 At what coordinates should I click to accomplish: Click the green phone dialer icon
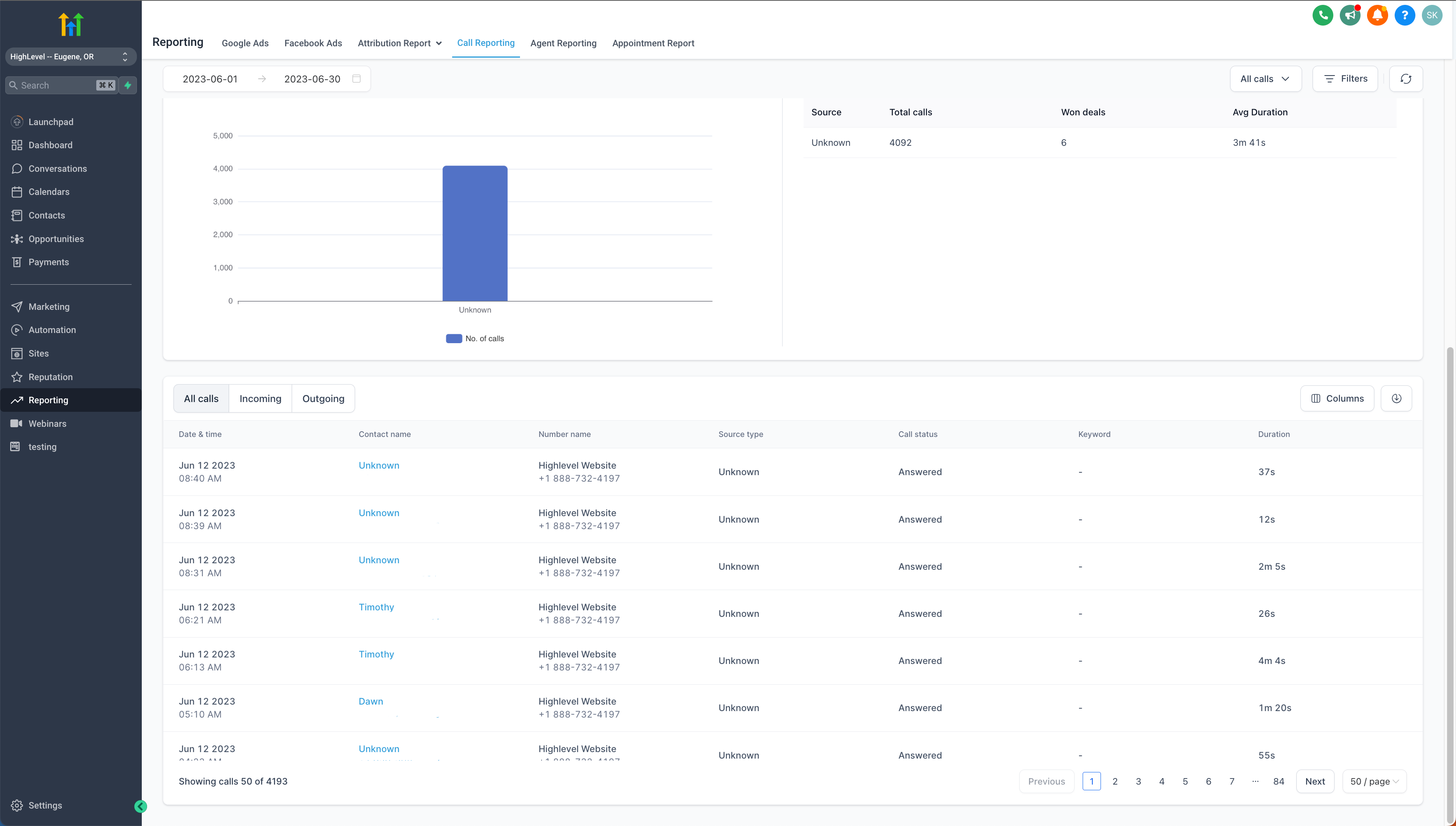[x=1322, y=15]
